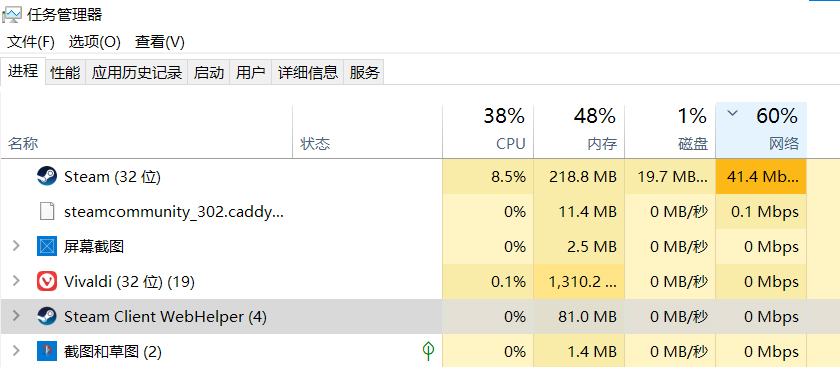Sort processes by CPU column header
This screenshot has height=367, width=840.
point(488,130)
